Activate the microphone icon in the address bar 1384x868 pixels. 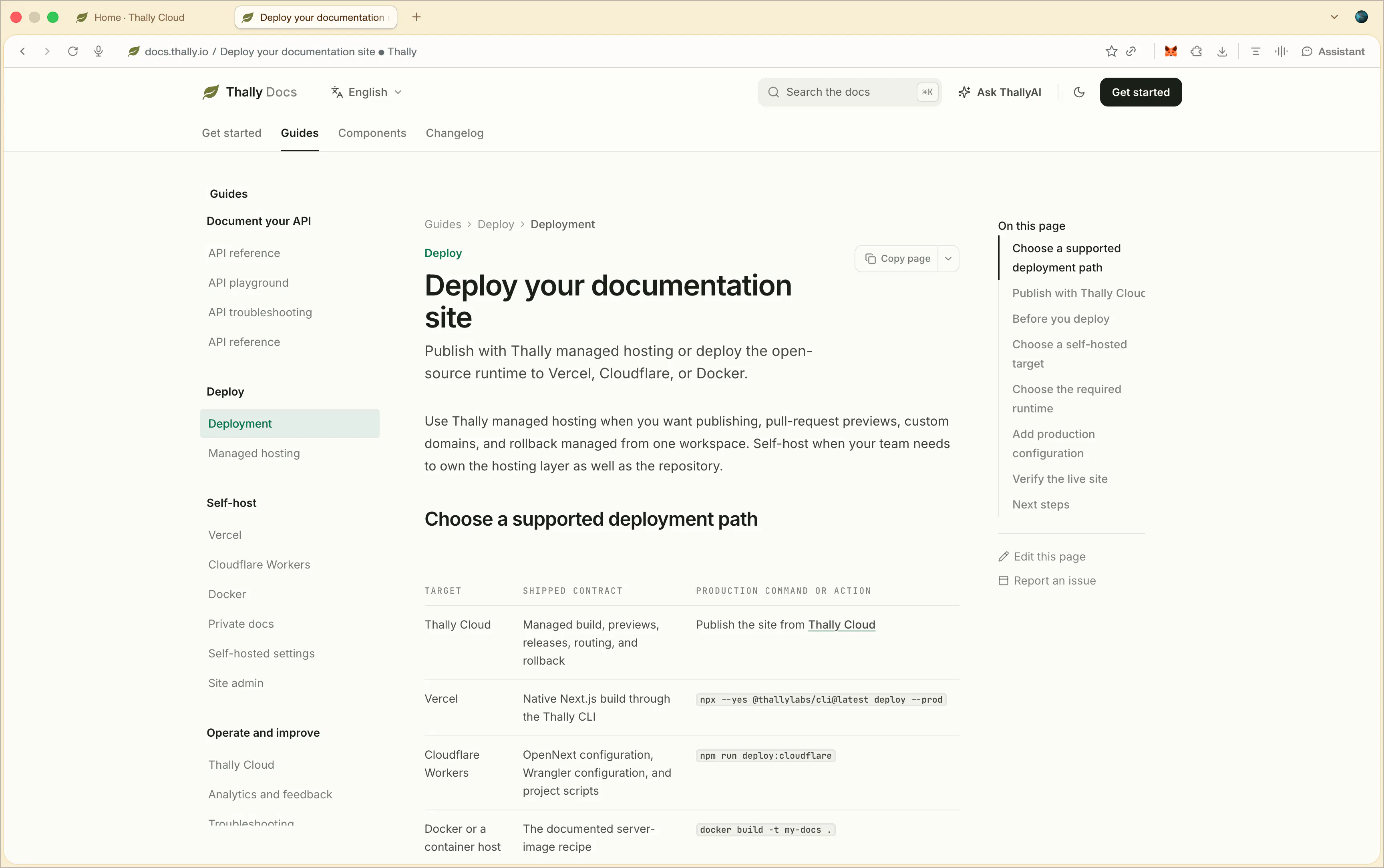click(99, 52)
